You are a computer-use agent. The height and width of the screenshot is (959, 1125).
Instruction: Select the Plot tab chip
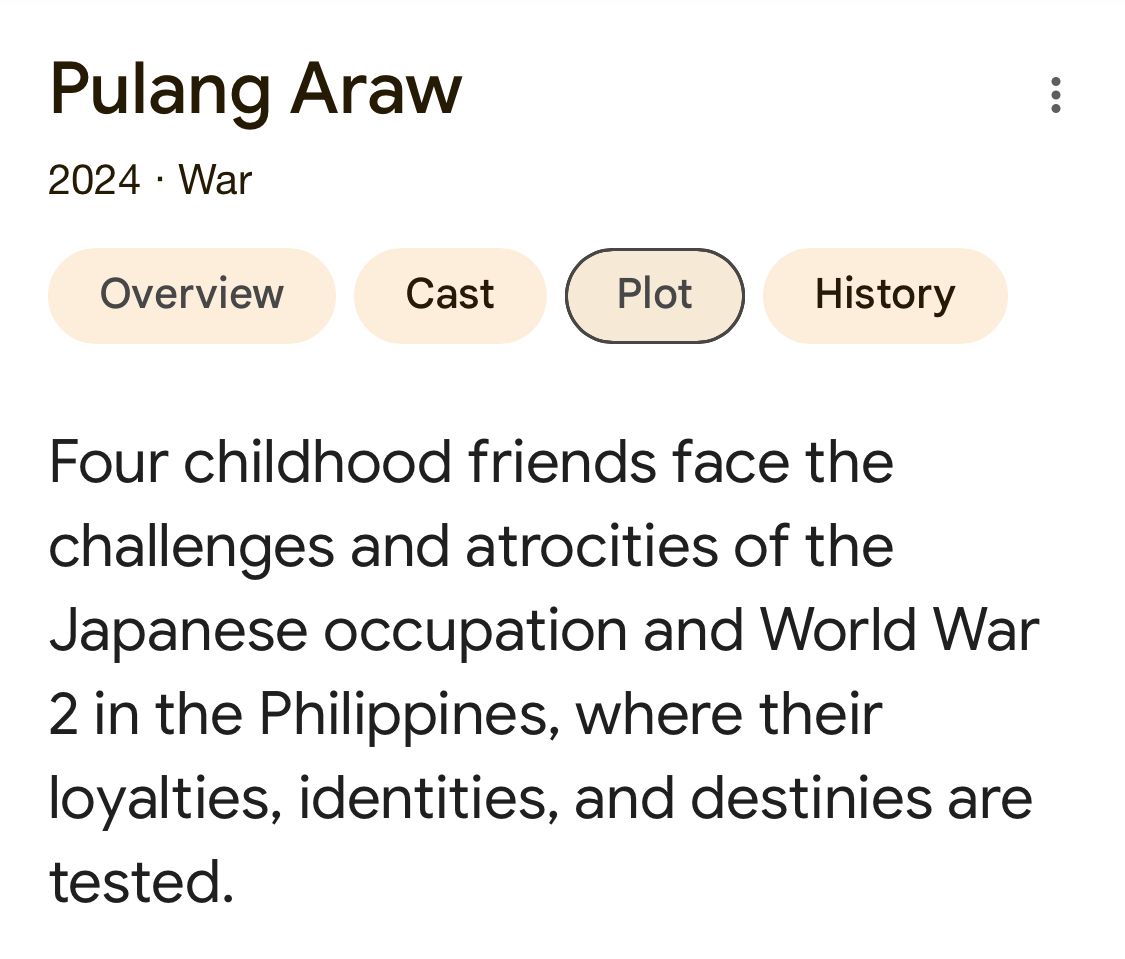coord(654,296)
